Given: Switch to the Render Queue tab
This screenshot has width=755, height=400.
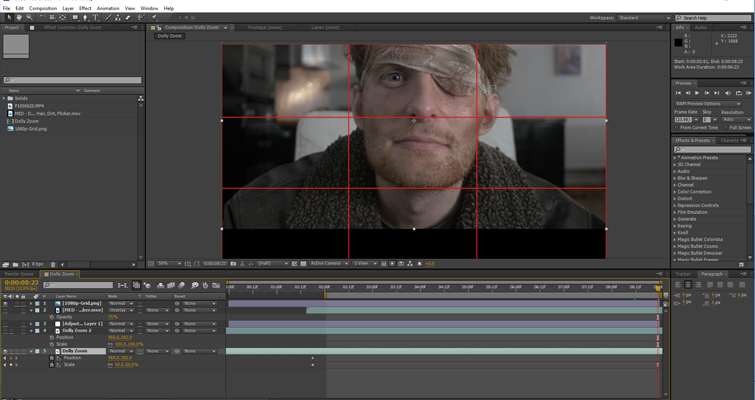Looking at the screenshot, I should pyautogui.click(x=20, y=273).
